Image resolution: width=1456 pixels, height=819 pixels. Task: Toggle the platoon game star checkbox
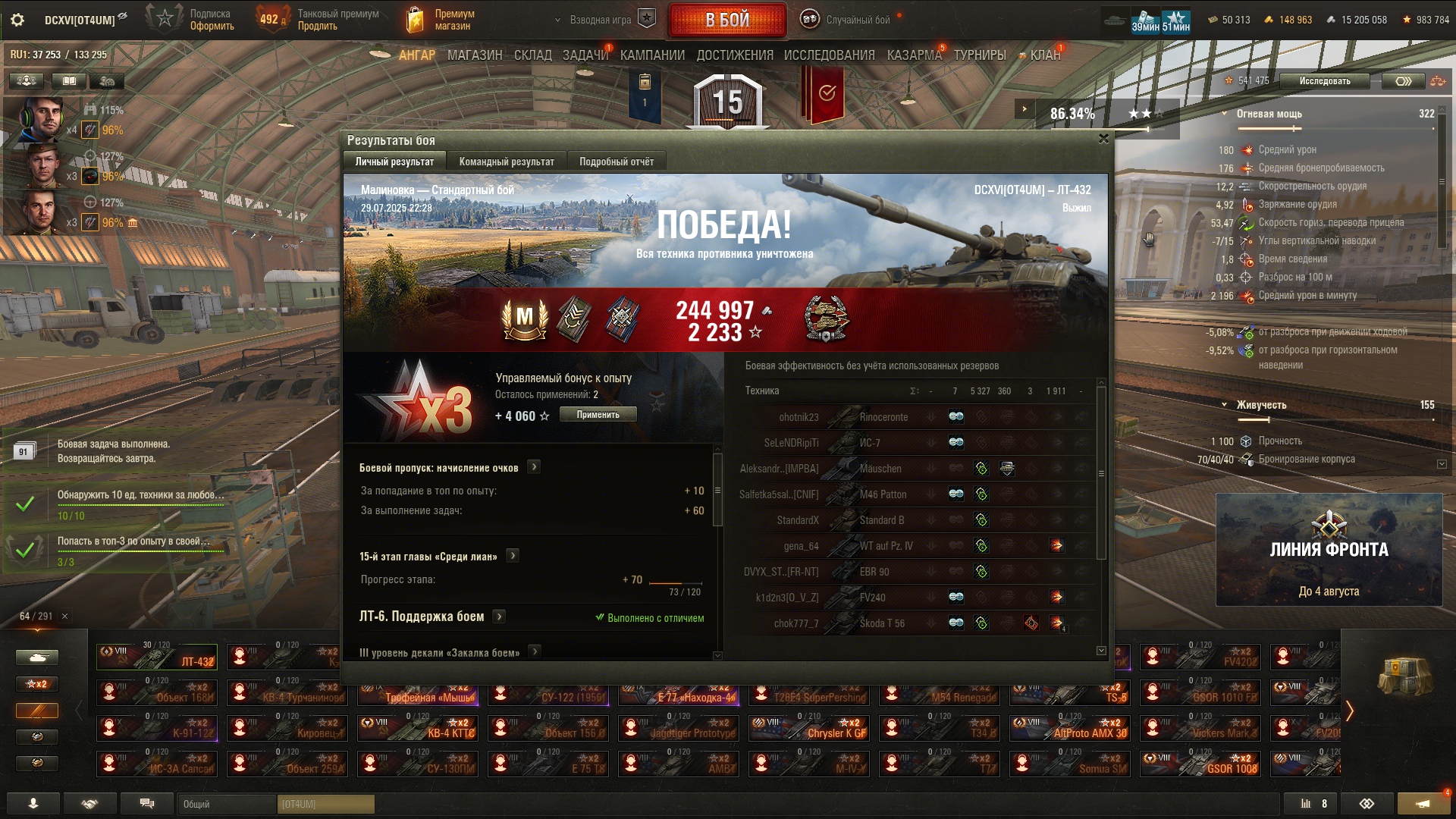click(647, 19)
